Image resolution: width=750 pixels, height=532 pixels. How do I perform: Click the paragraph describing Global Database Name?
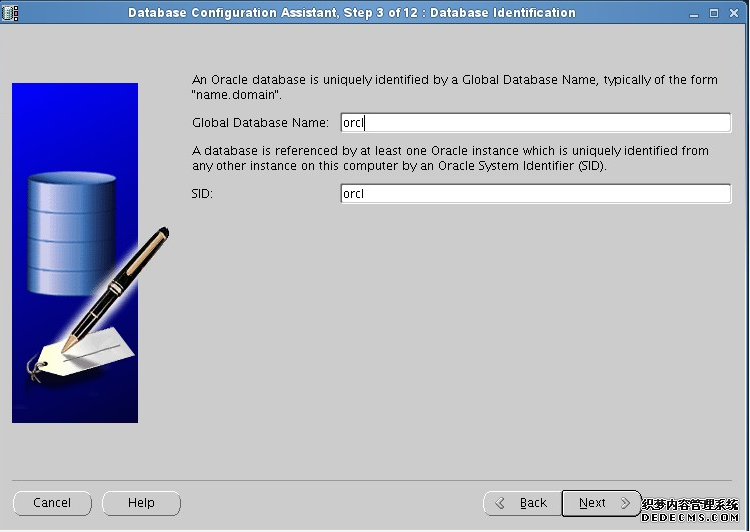point(454,87)
